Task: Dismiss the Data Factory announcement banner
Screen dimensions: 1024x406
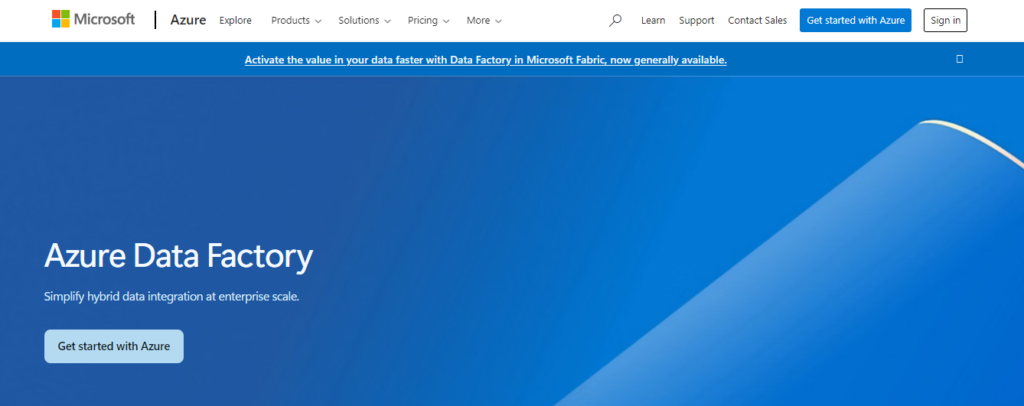Action: point(959,59)
